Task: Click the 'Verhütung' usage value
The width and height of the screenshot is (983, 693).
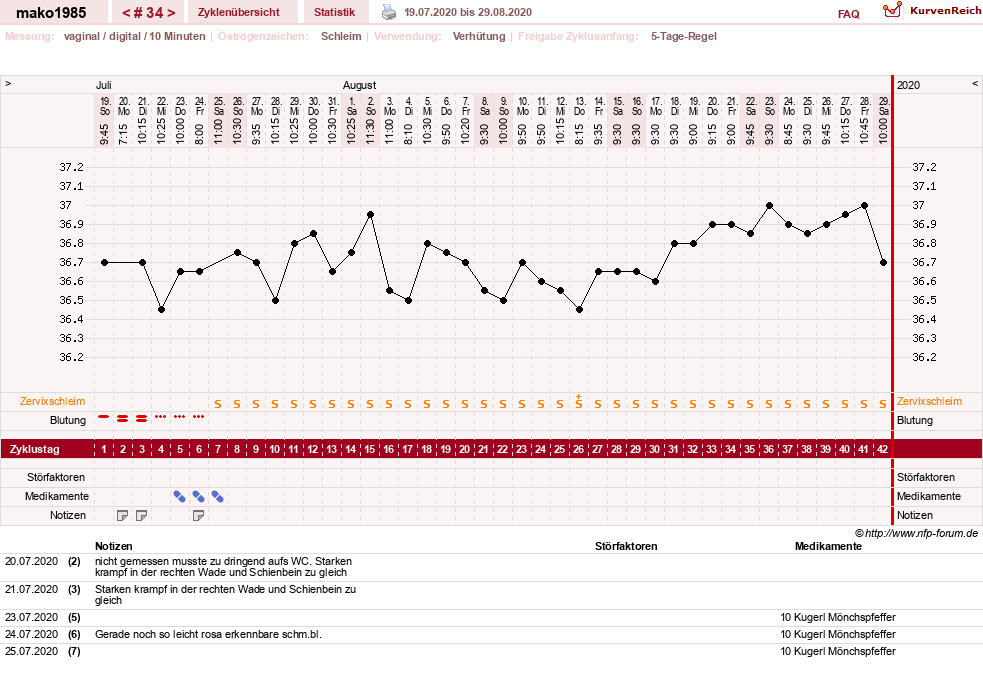Action: coord(479,36)
